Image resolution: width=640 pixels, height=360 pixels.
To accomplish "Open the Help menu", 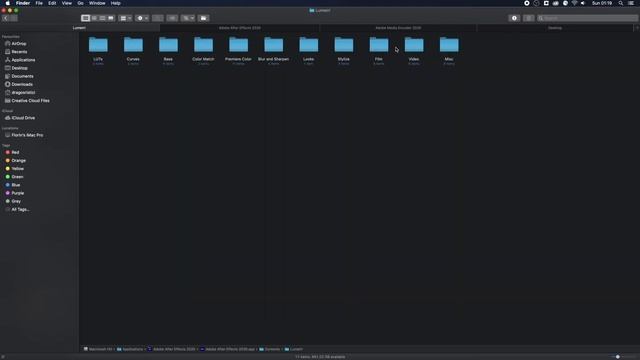I will pos(116,3).
